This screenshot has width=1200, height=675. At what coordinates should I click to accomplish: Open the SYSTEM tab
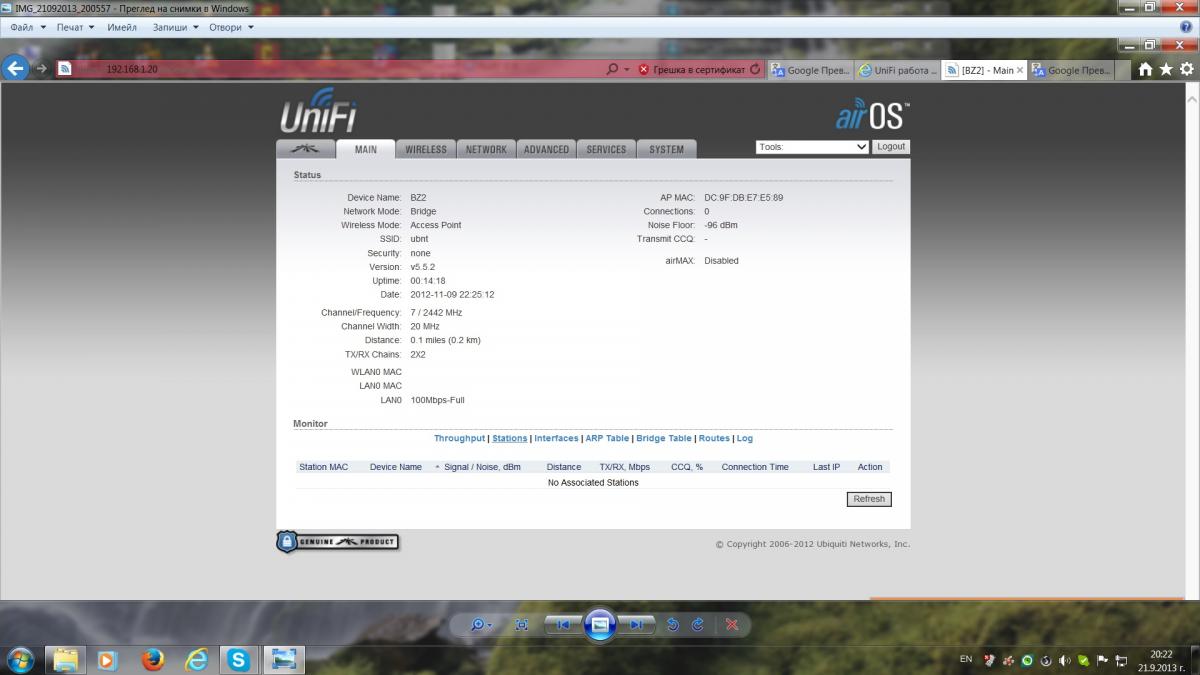[666, 149]
